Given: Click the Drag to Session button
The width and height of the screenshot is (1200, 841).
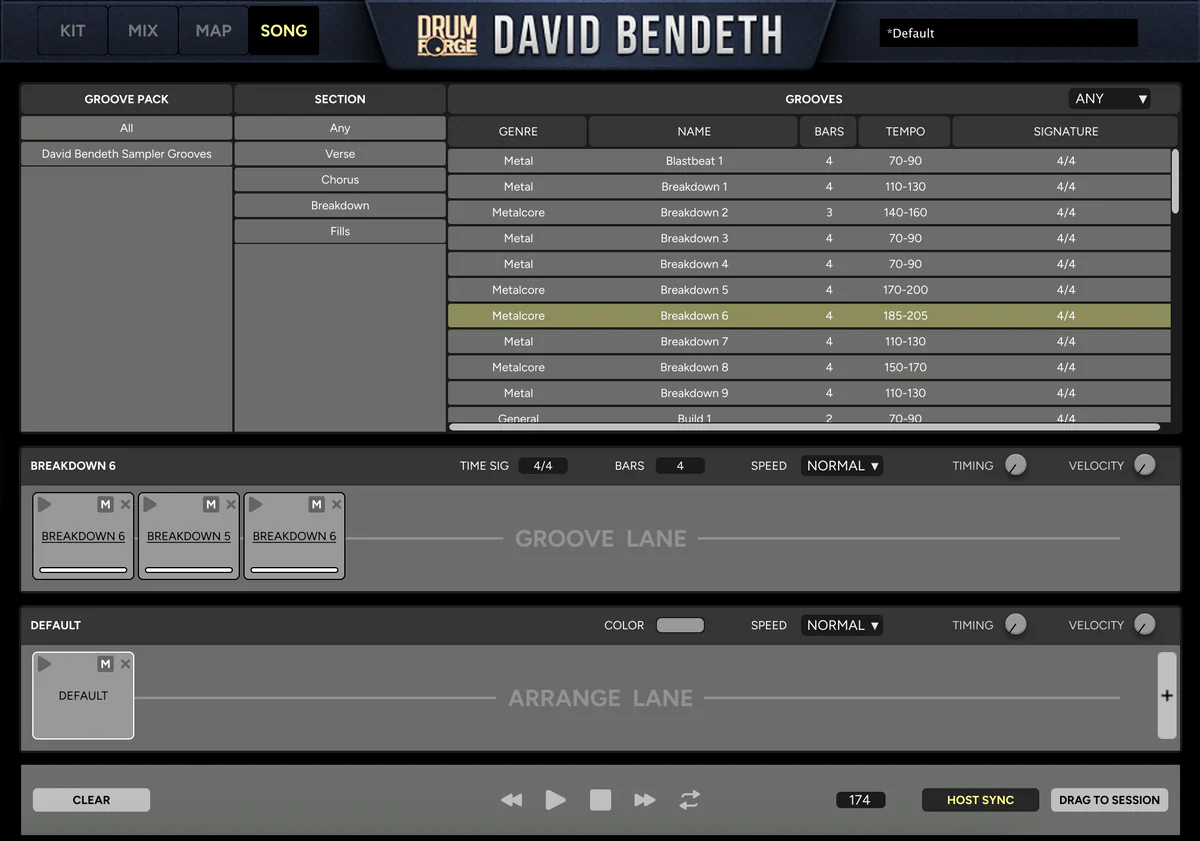Looking at the screenshot, I should (1109, 800).
